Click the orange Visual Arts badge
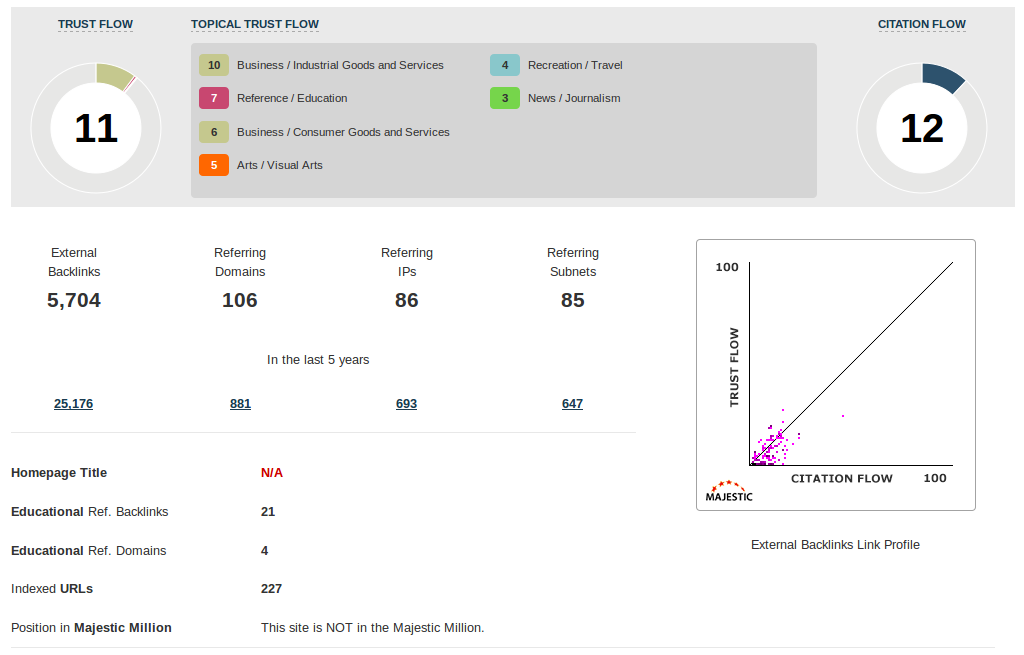1024x655 pixels. 214,165
